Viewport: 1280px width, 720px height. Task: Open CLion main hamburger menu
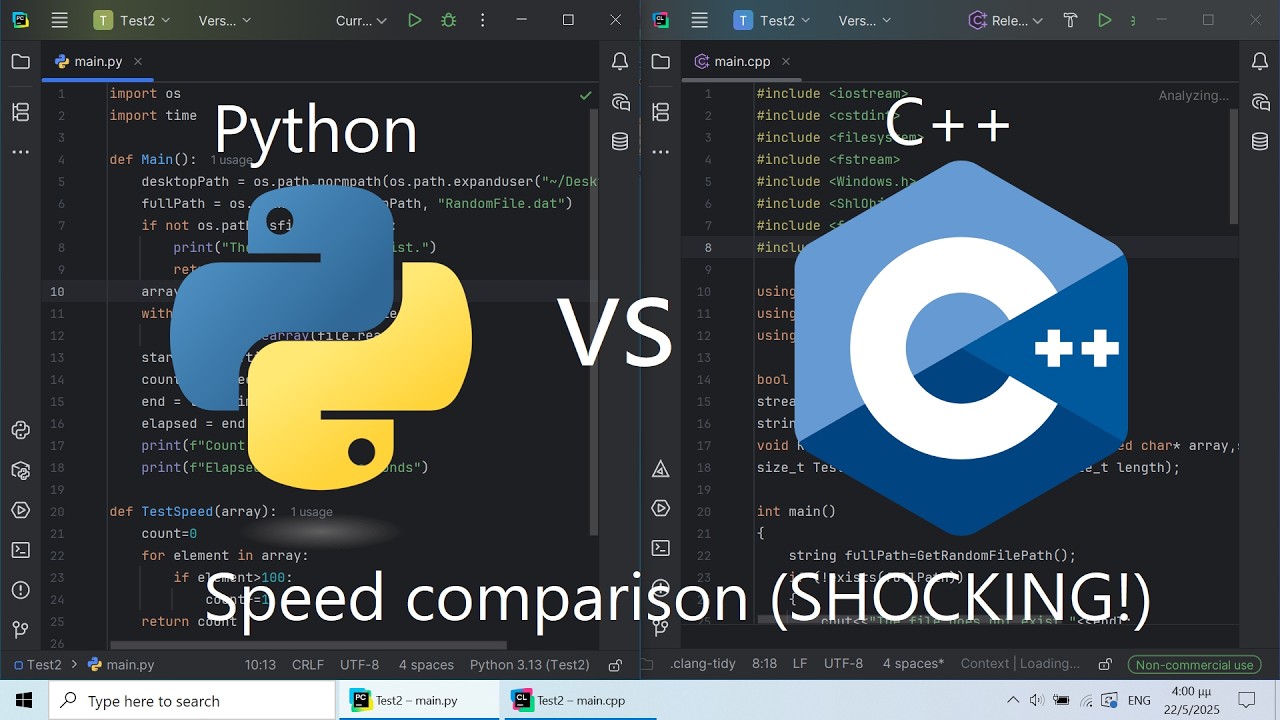pyautogui.click(x=700, y=20)
